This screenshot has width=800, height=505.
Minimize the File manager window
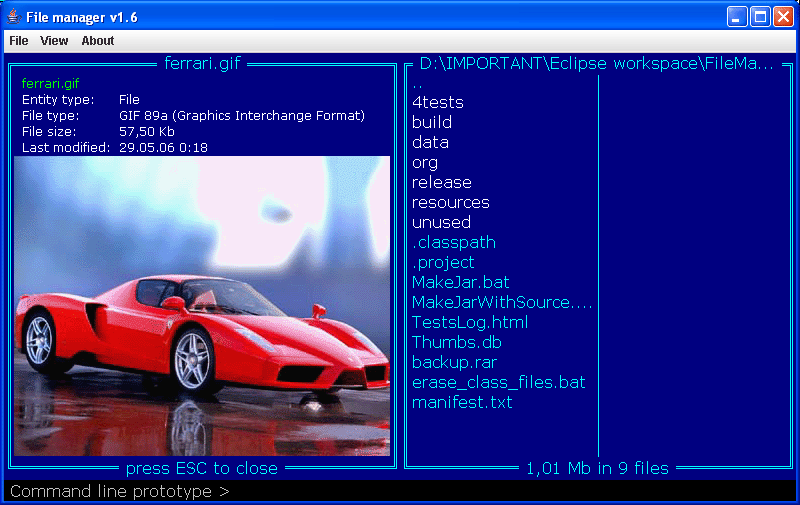[x=737, y=17]
